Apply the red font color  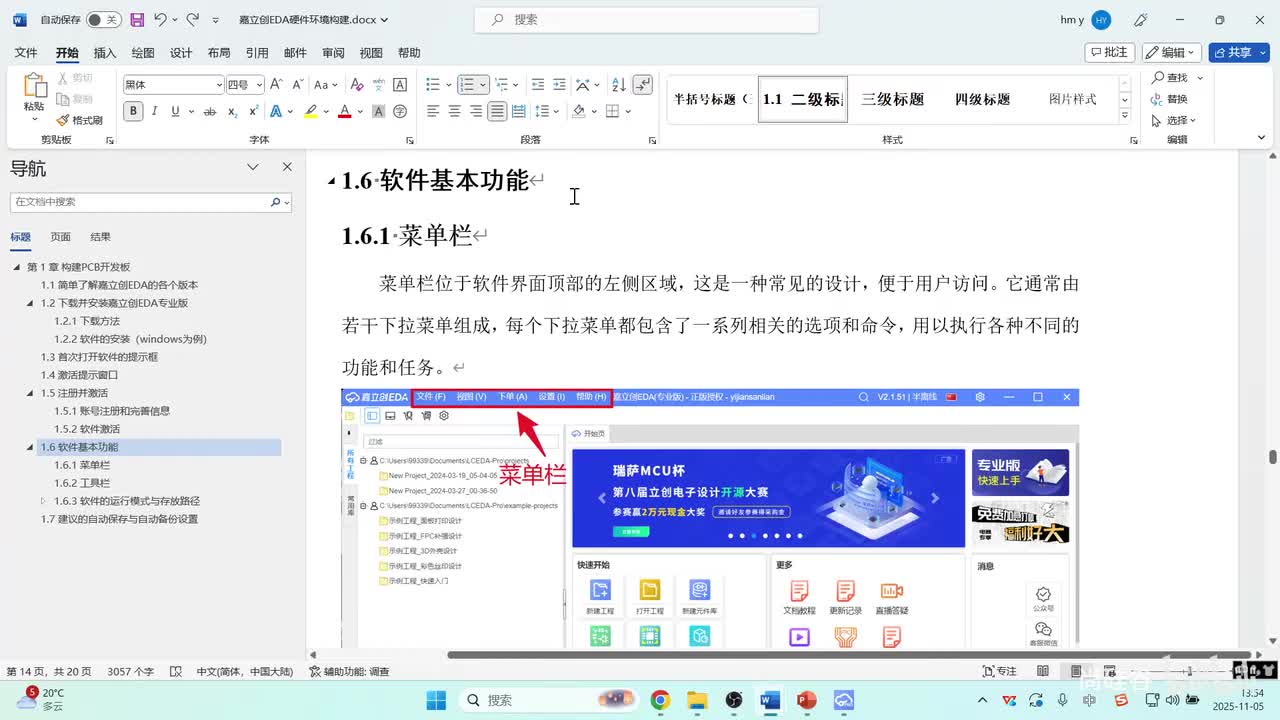(x=344, y=111)
